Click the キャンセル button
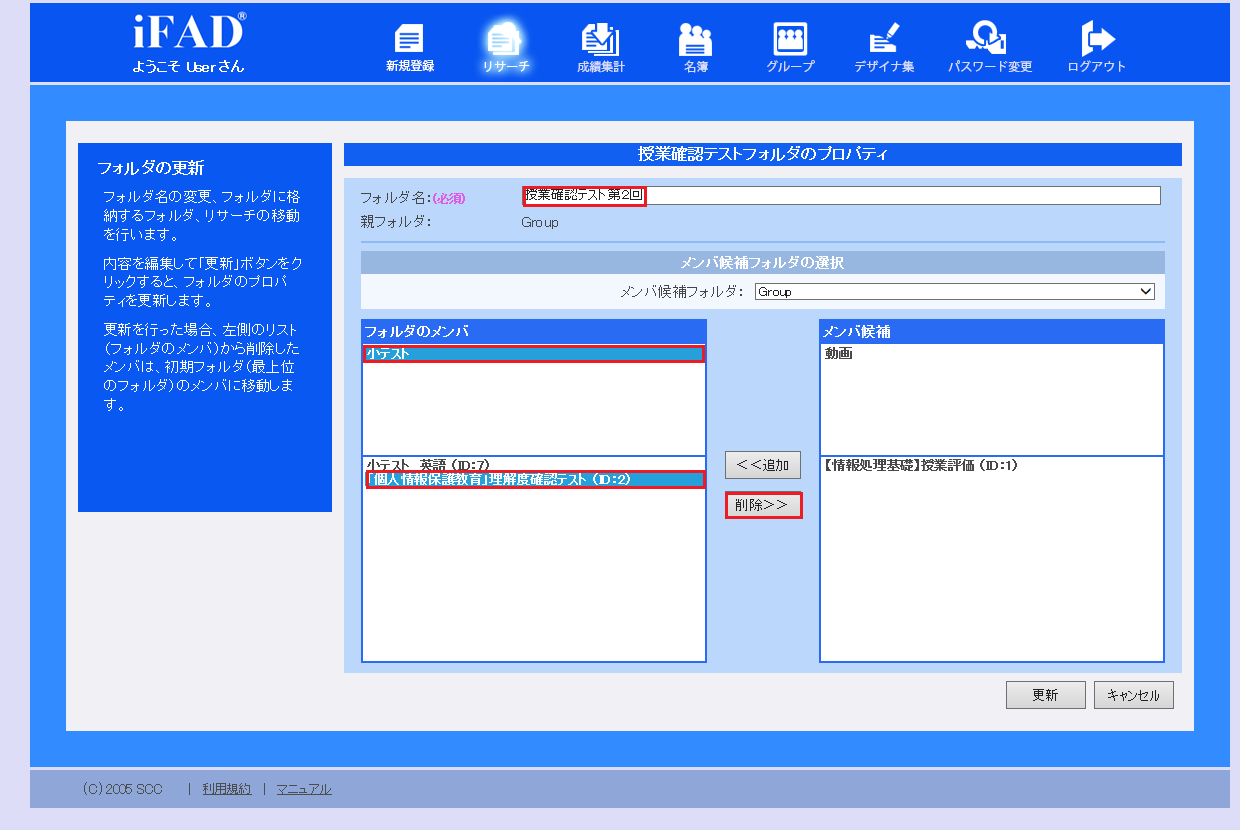 (1134, 695)
